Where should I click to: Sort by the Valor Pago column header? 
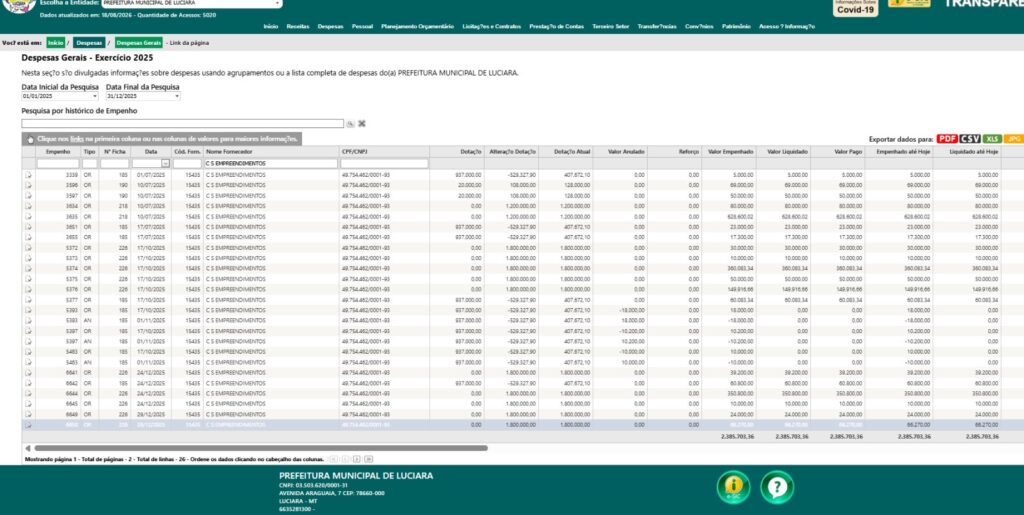pos(836,151)
